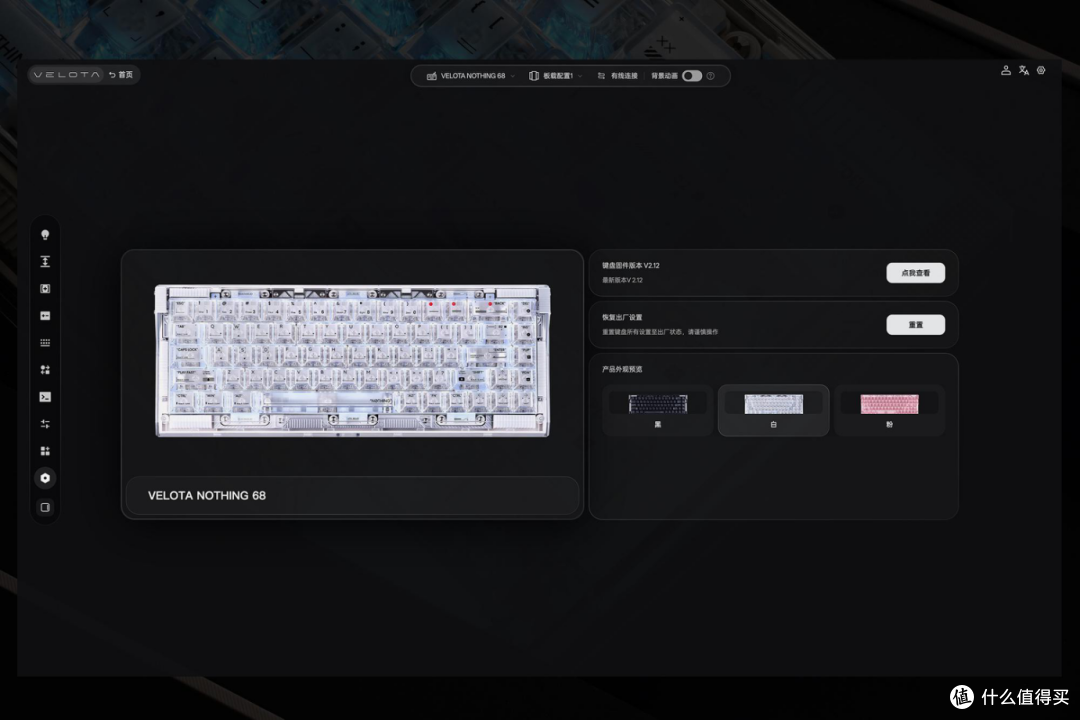Click the panel toggle icon at sidebar bottom
This screenshot has height=720, width=1080.
tap(45, 508)
